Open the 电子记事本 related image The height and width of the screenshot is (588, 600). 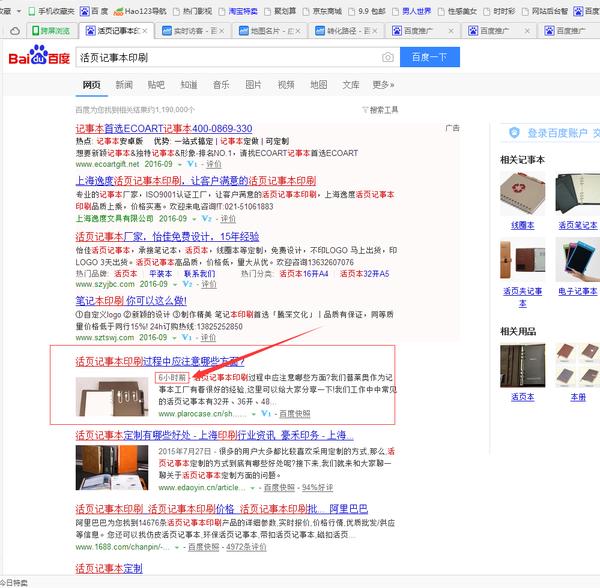pos(578,259)
